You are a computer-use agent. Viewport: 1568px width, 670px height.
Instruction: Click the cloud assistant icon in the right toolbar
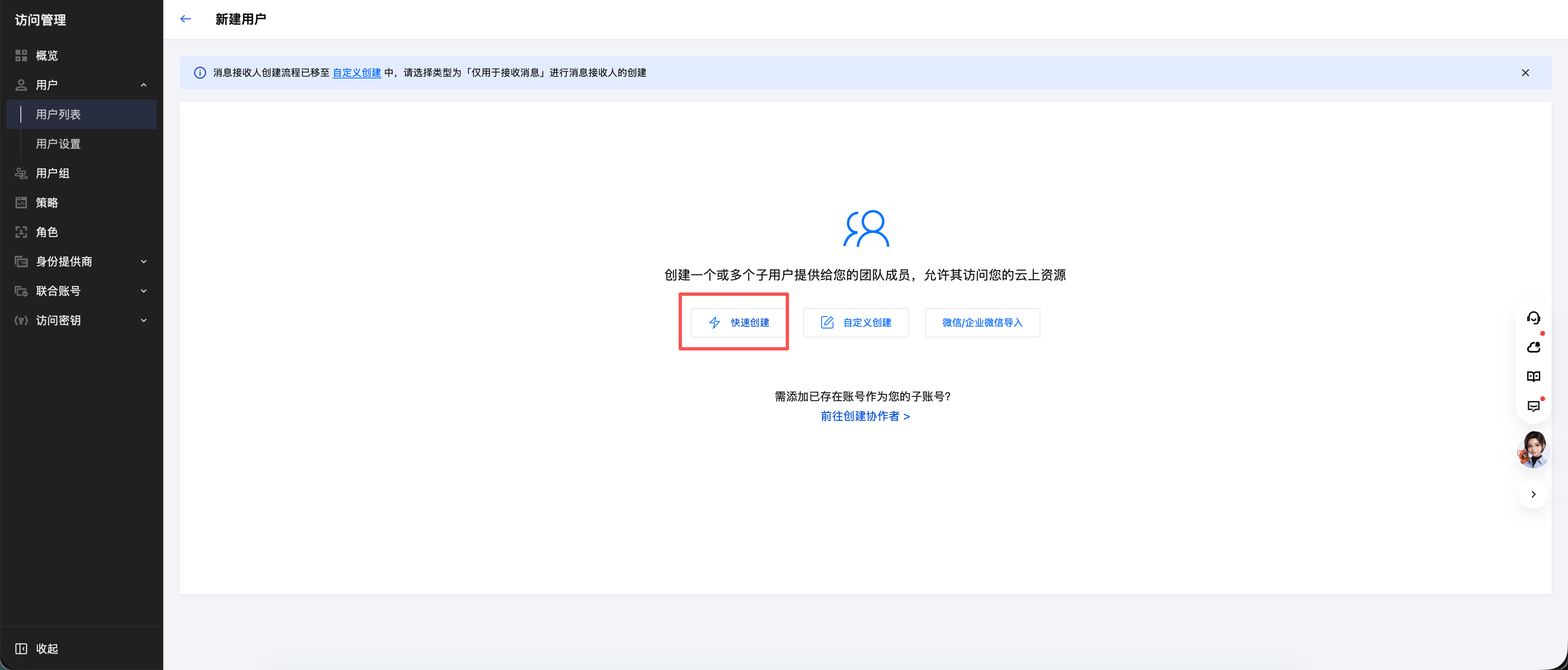pos(1533,347)
